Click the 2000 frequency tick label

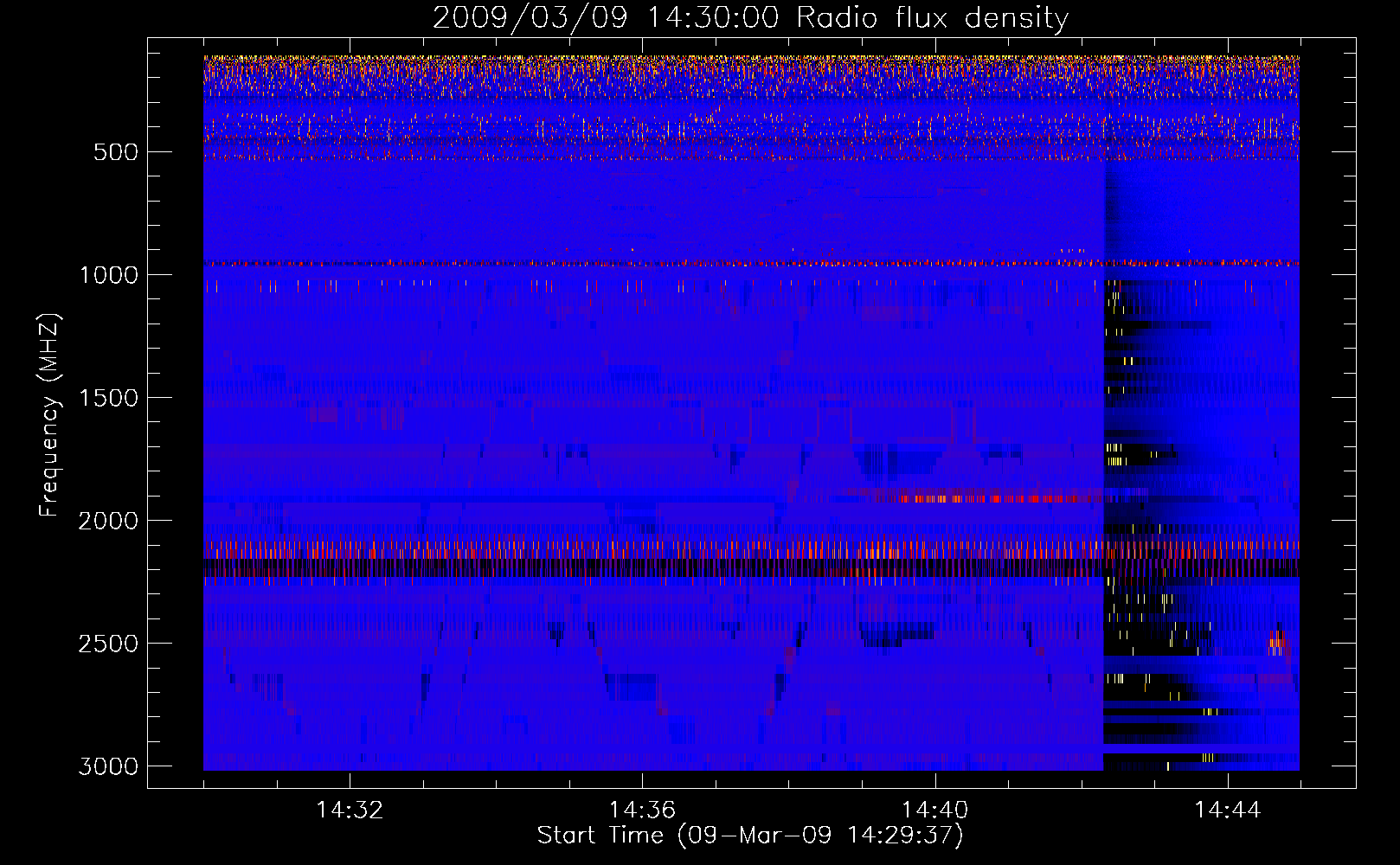108,521
